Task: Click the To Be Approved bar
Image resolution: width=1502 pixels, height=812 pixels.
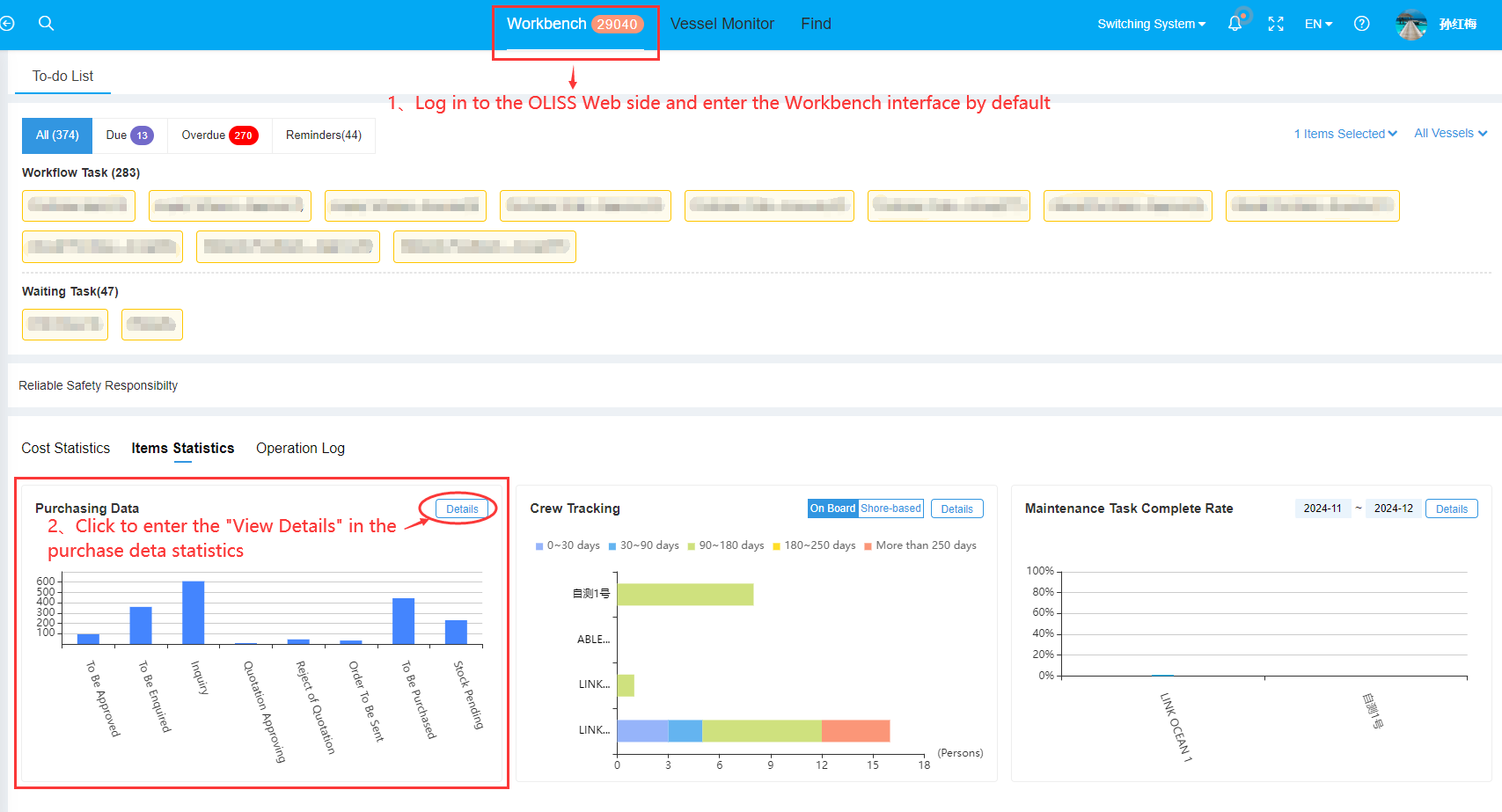Action: click(x=88, y=640)
